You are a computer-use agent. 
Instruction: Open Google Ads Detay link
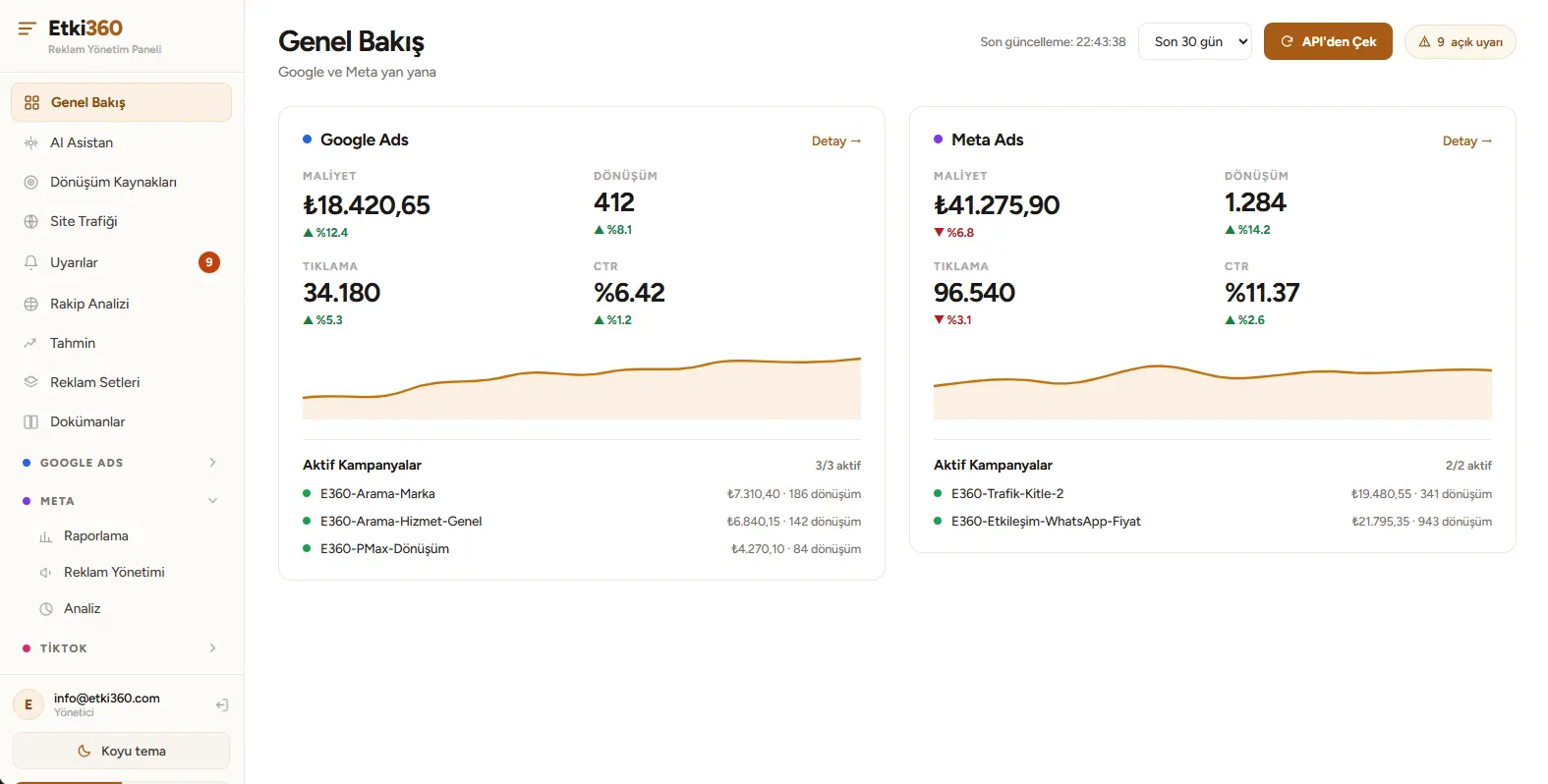[x=836, y=141]
